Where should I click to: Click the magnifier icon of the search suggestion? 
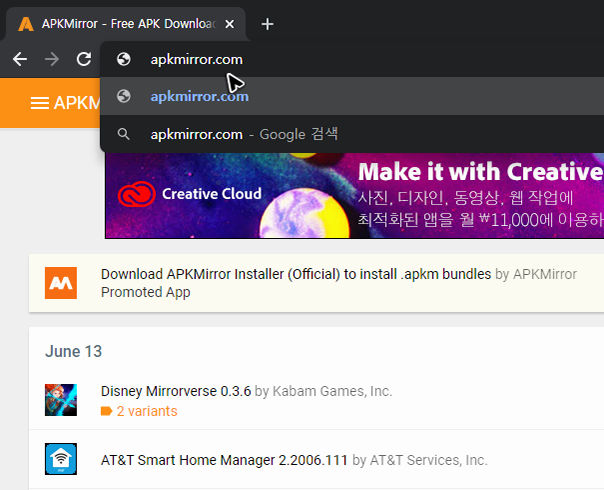point(124,134)
